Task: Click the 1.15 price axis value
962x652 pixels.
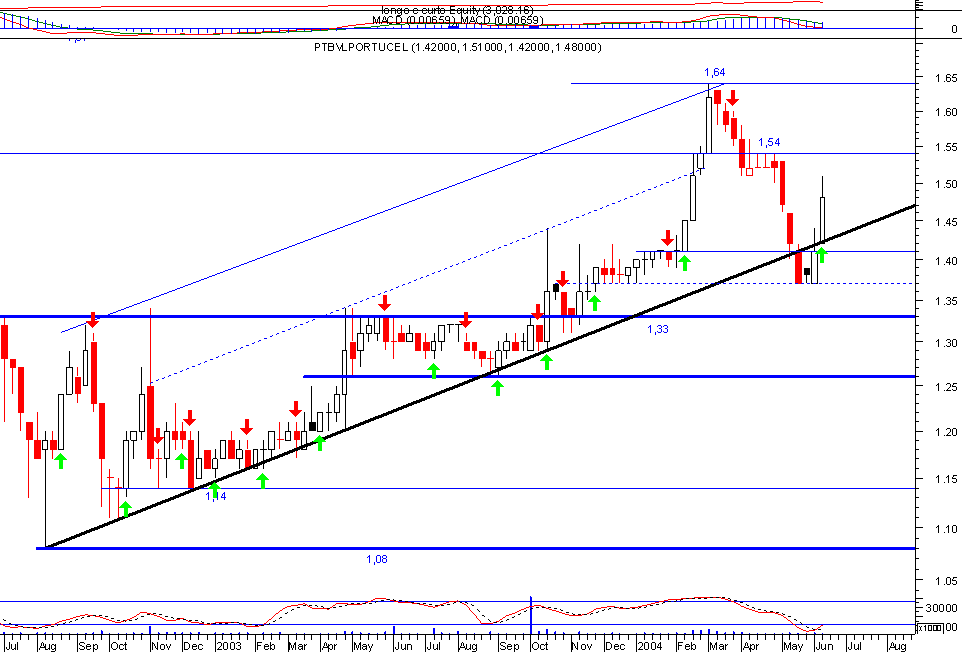Action: (x=946, y=480)
